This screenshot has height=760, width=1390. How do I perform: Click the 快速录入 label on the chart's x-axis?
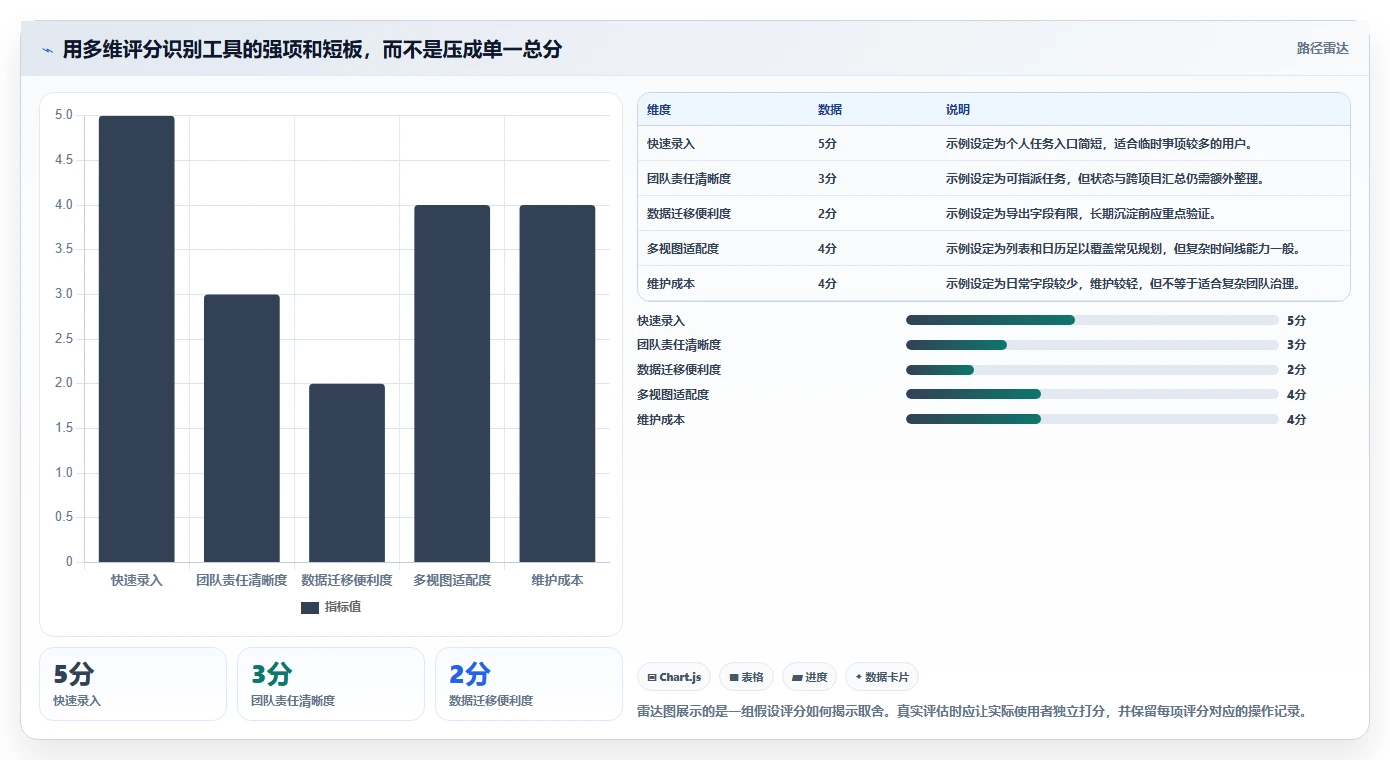click(x=136, y=580)
